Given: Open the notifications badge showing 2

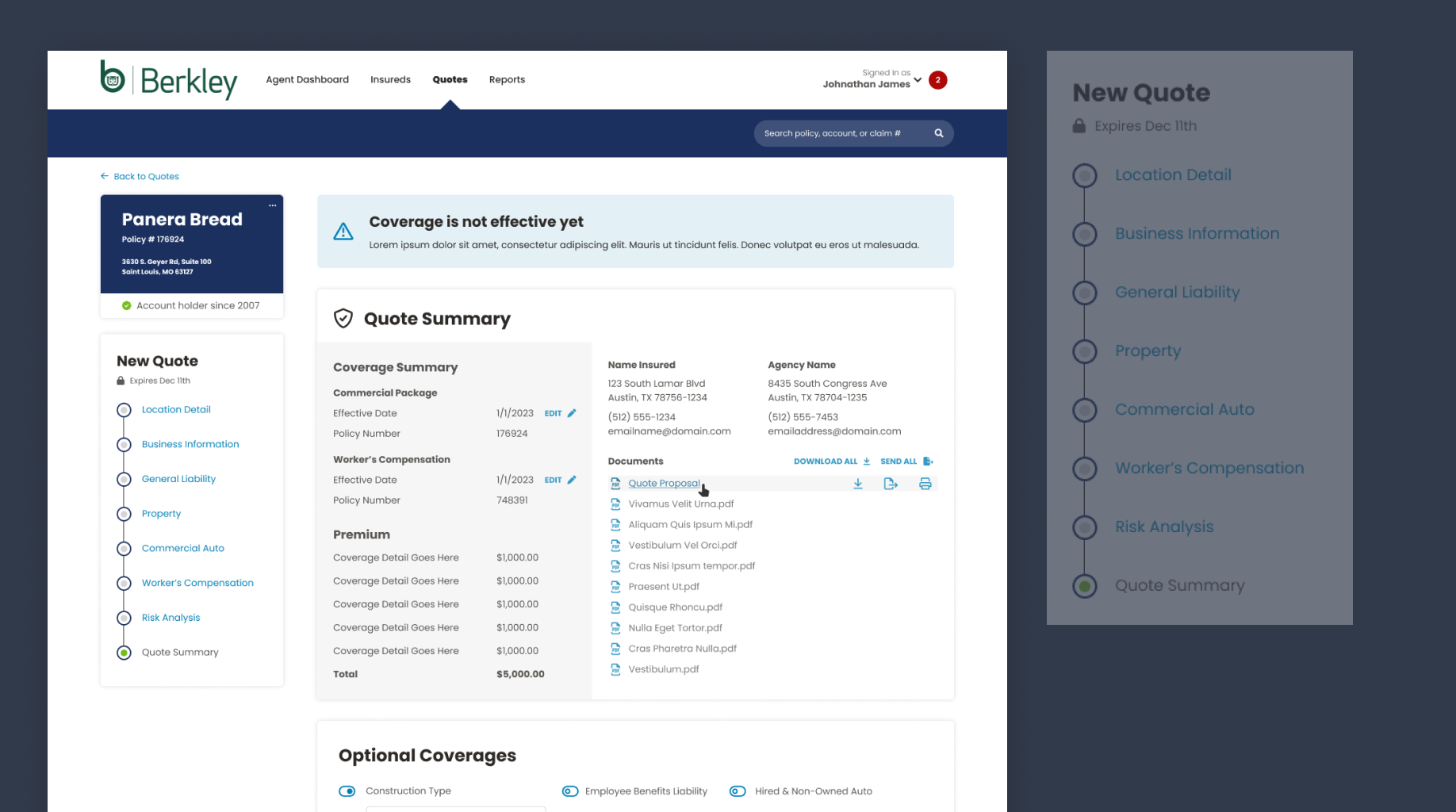Looking at the screenshot, I should [x=937, y=80].
